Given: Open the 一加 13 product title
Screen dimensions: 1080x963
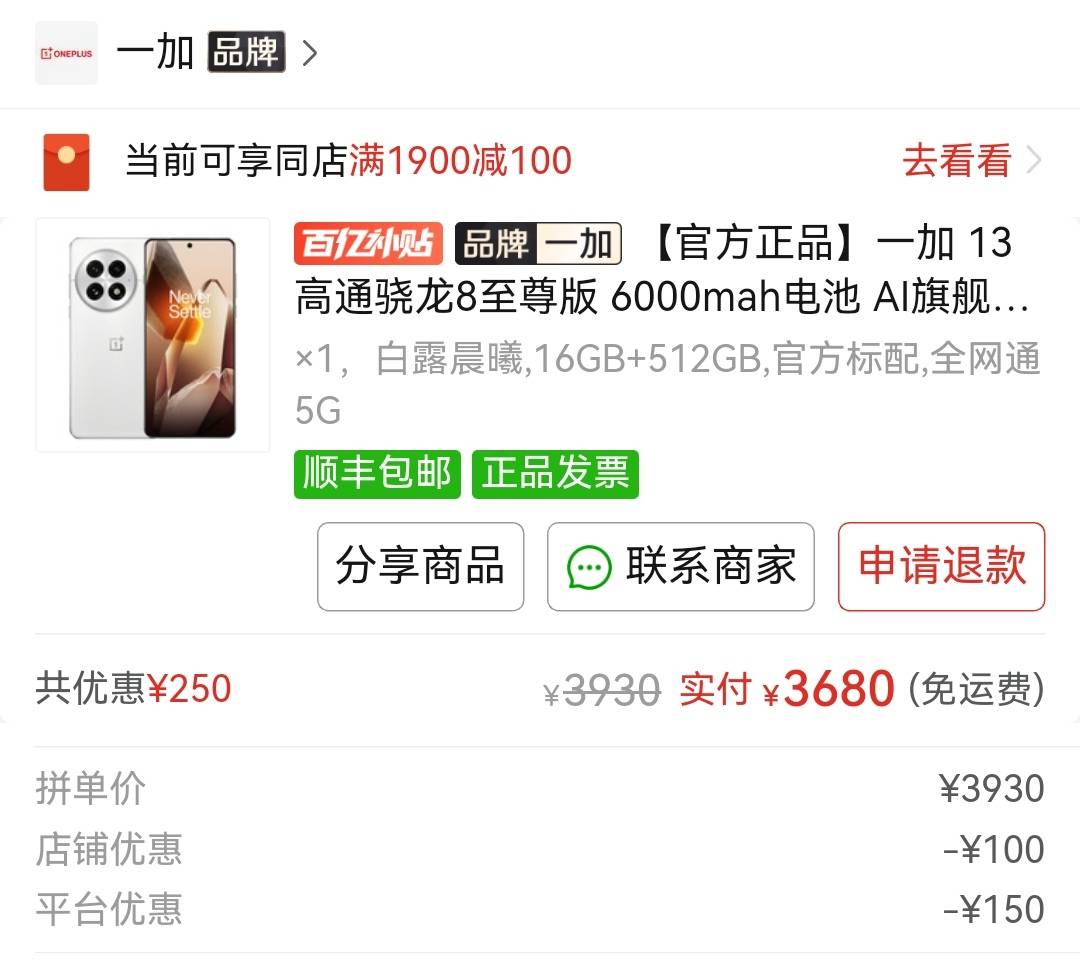Looking at the screenshot, I should 661,270.
